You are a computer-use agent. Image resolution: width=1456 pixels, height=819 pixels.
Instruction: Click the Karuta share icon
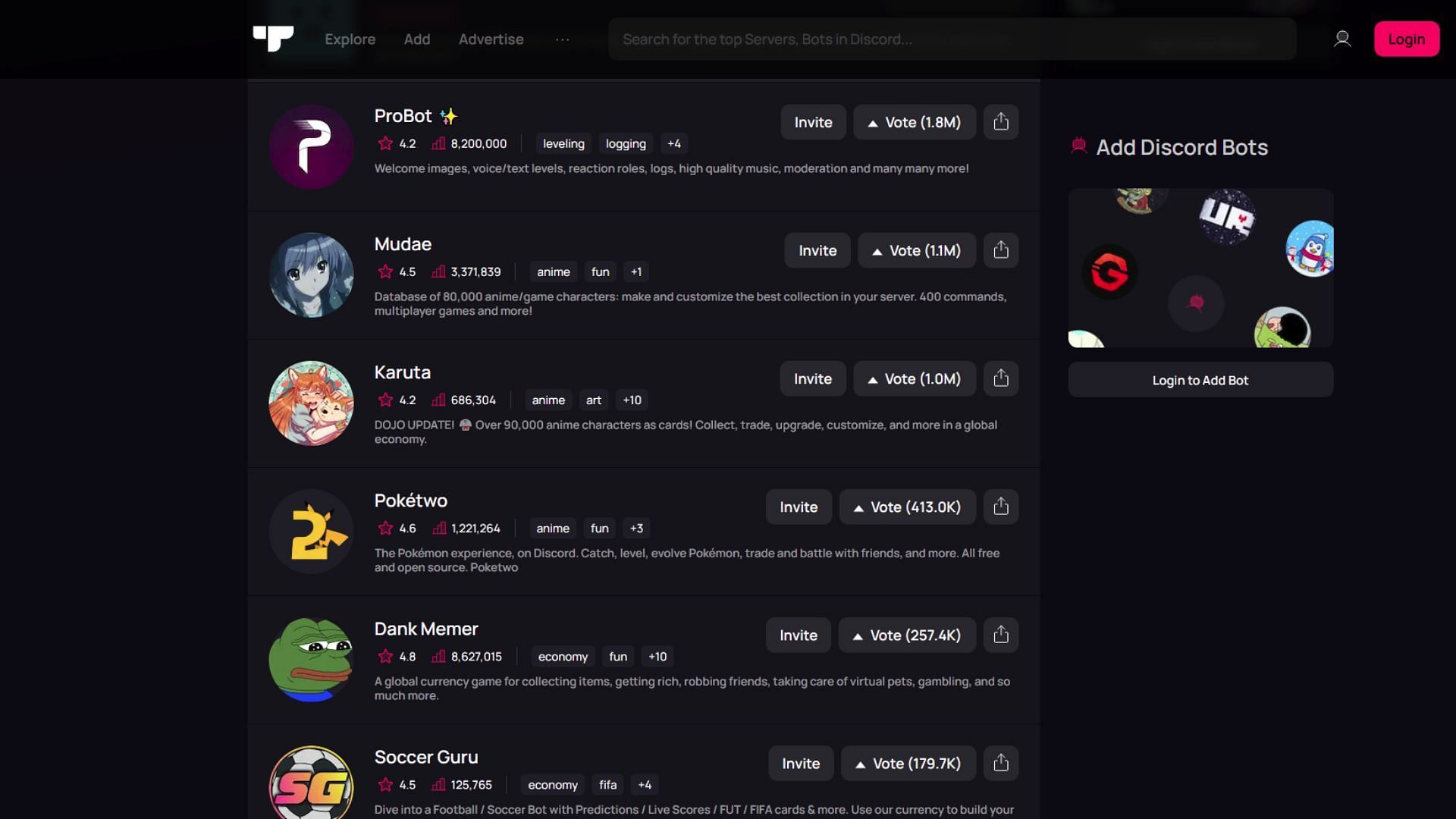[1001, 378]
